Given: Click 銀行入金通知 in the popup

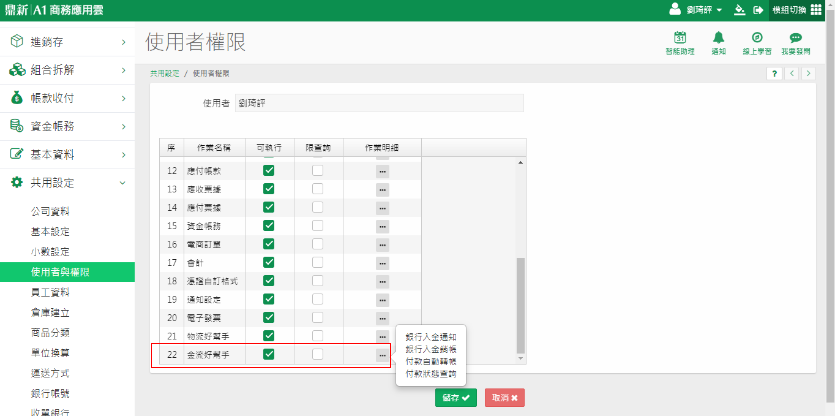Looking at the screenshot, I should tap(431, 337).
